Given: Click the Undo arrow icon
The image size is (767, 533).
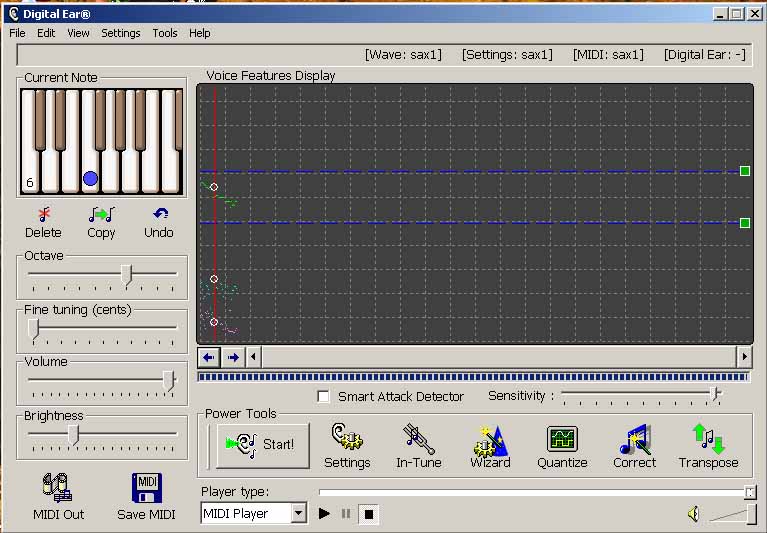Looking at the screenshot, I should 159,214.
